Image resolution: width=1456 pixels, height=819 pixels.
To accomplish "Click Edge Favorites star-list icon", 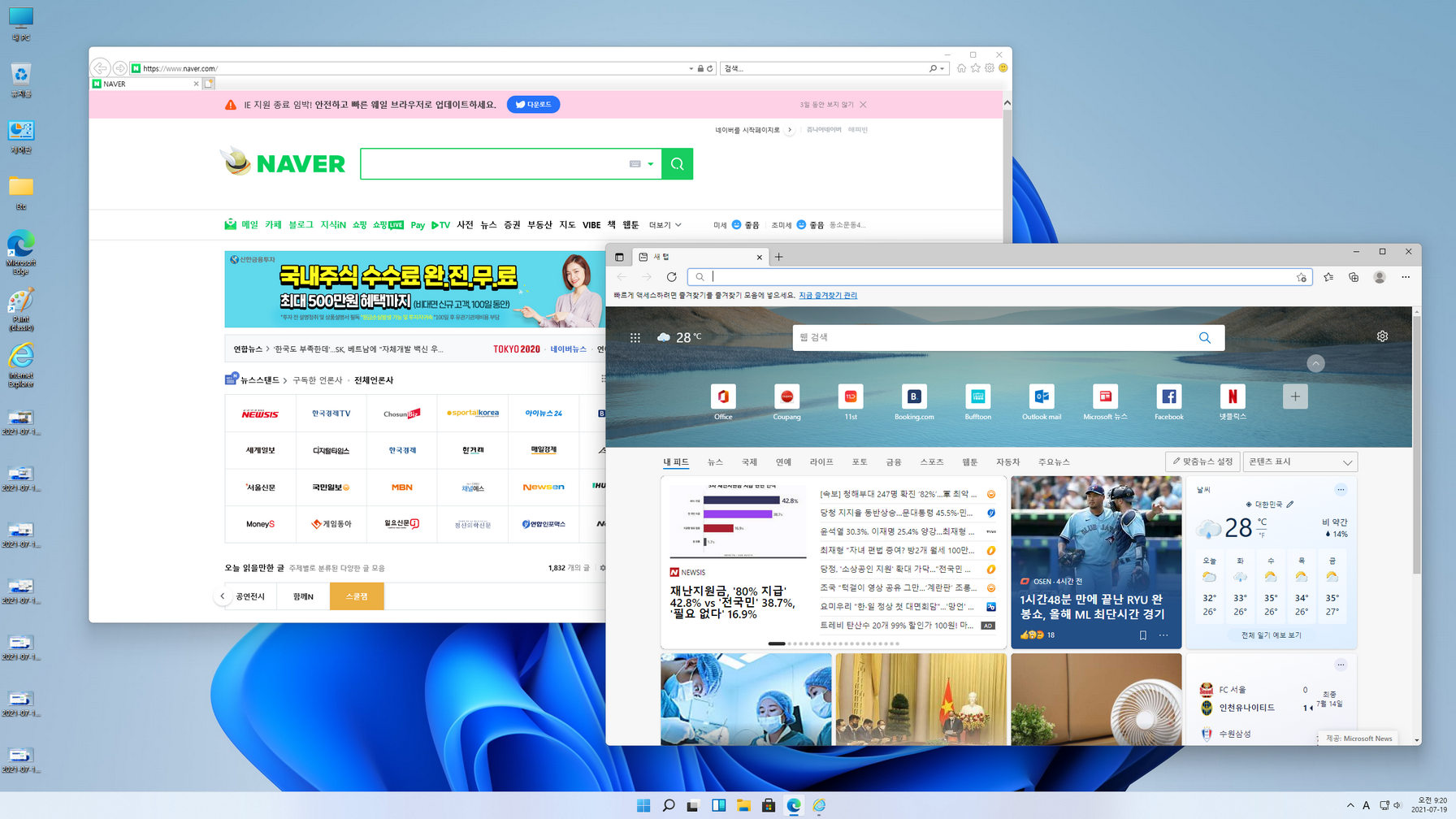I will pos(1328,277).
